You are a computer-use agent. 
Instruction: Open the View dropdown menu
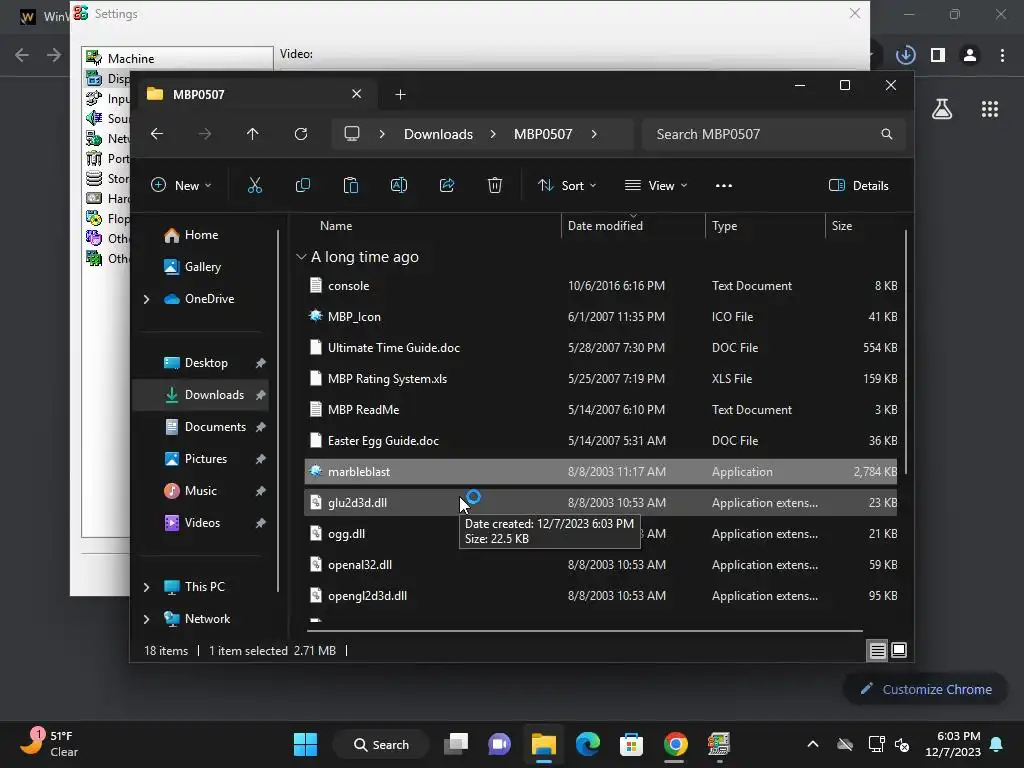656,185
